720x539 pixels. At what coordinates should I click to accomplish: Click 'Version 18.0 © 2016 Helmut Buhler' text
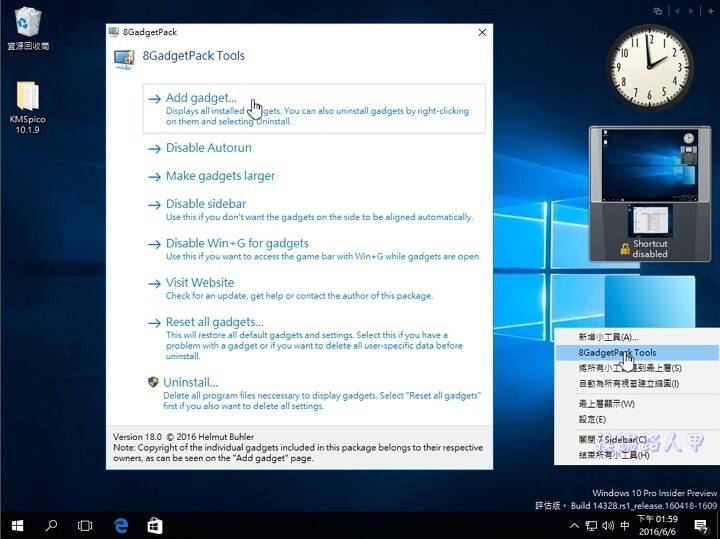tap(183, 437)
